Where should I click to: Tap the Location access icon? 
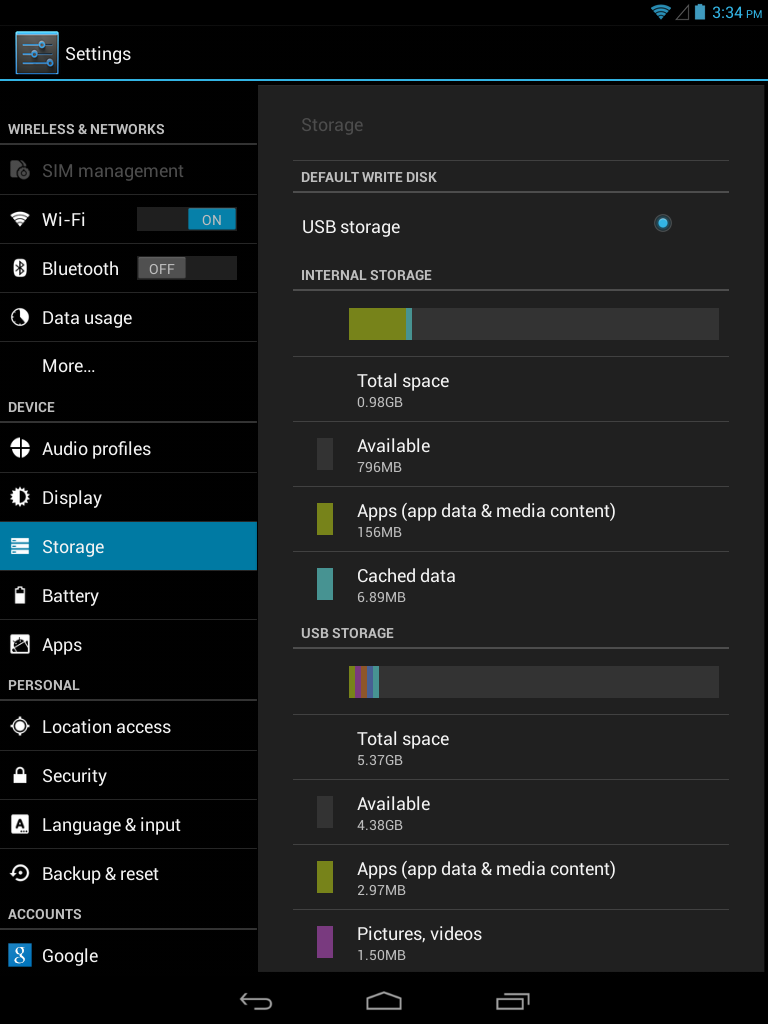click(x=20, y=726)
